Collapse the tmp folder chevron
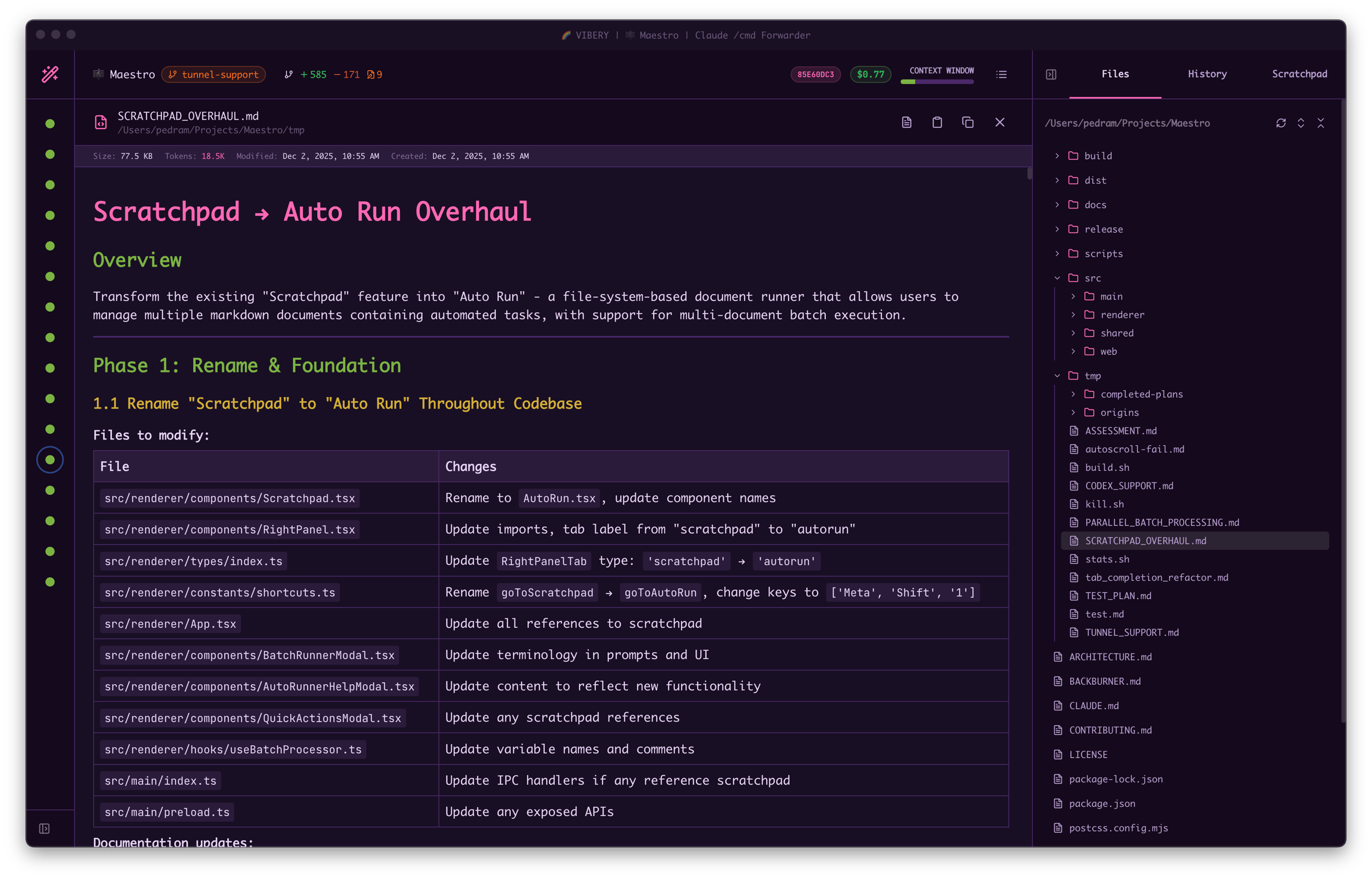The width and height of the screenshot is (1372, 879). (x=1056, y=375)
